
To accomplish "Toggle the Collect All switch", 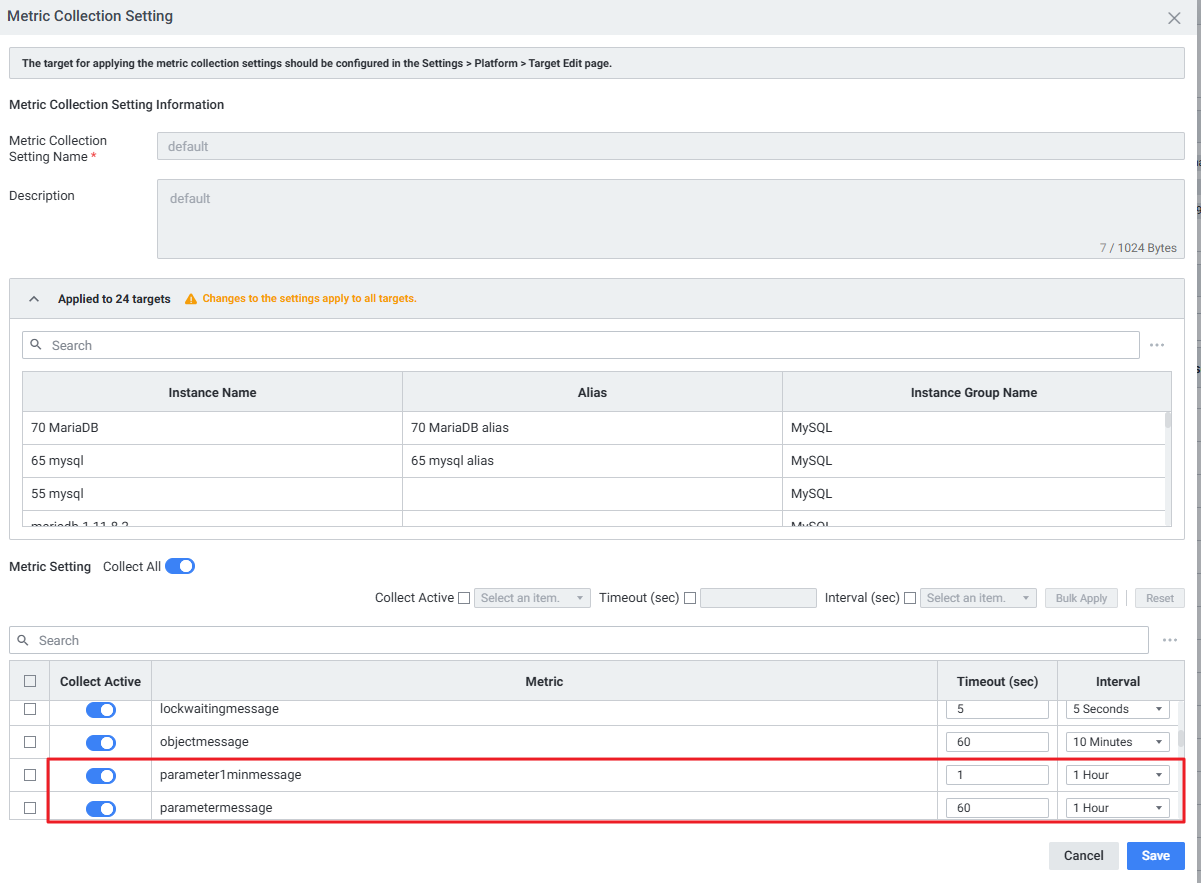I will coord(180,566).
